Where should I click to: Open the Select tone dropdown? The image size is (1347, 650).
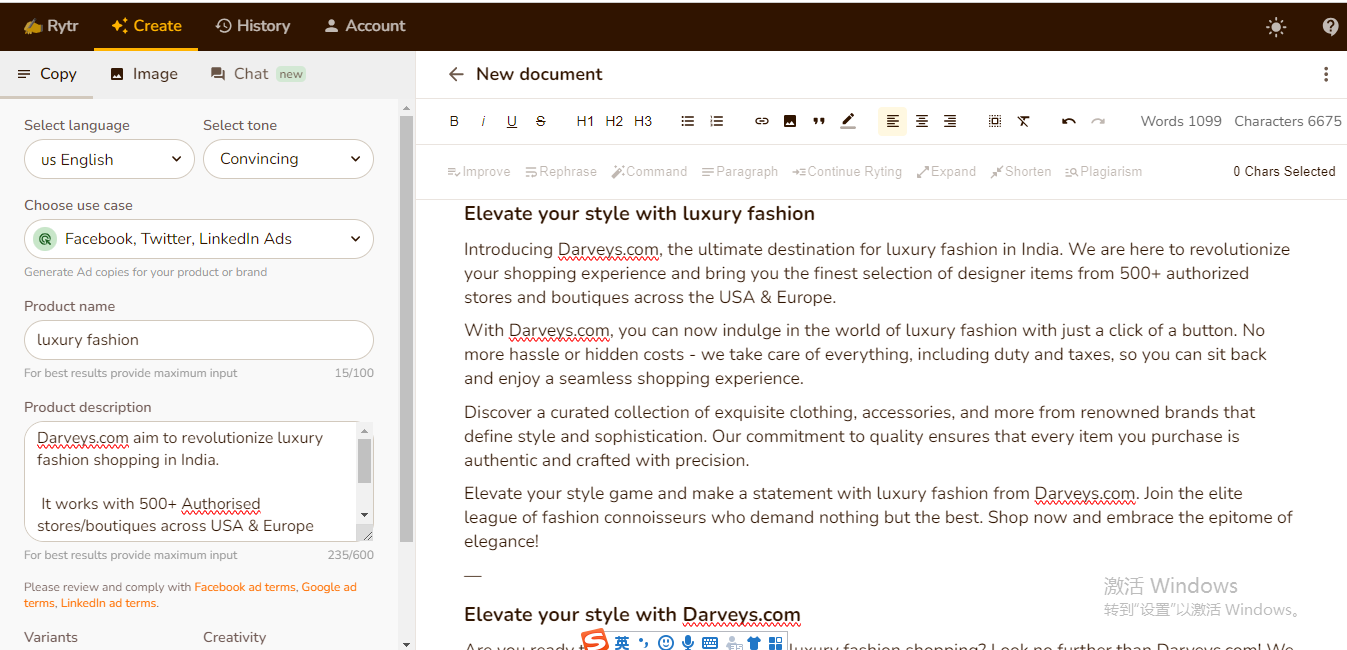(288, 159)
